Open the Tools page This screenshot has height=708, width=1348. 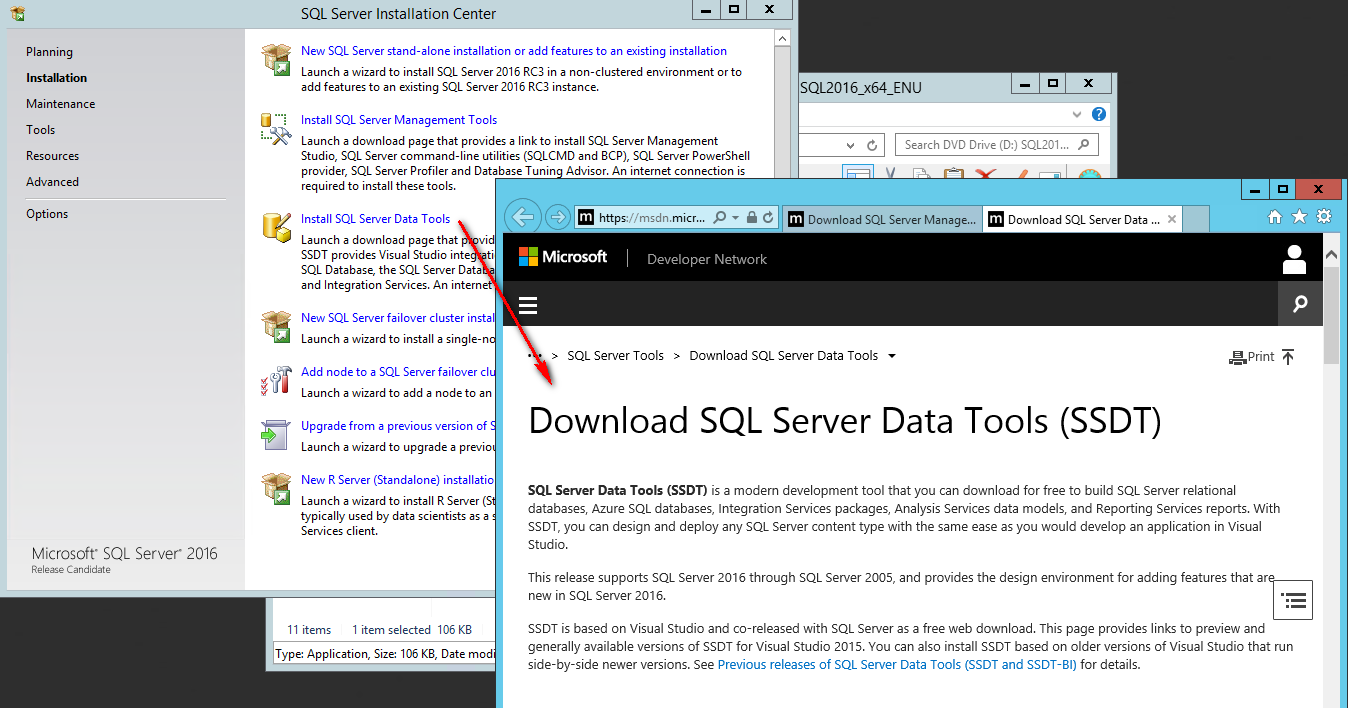41,130
